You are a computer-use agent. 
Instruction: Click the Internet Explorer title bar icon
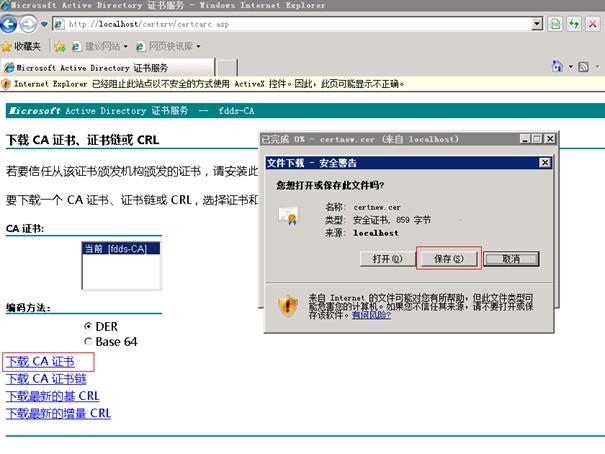coord(5,5)
